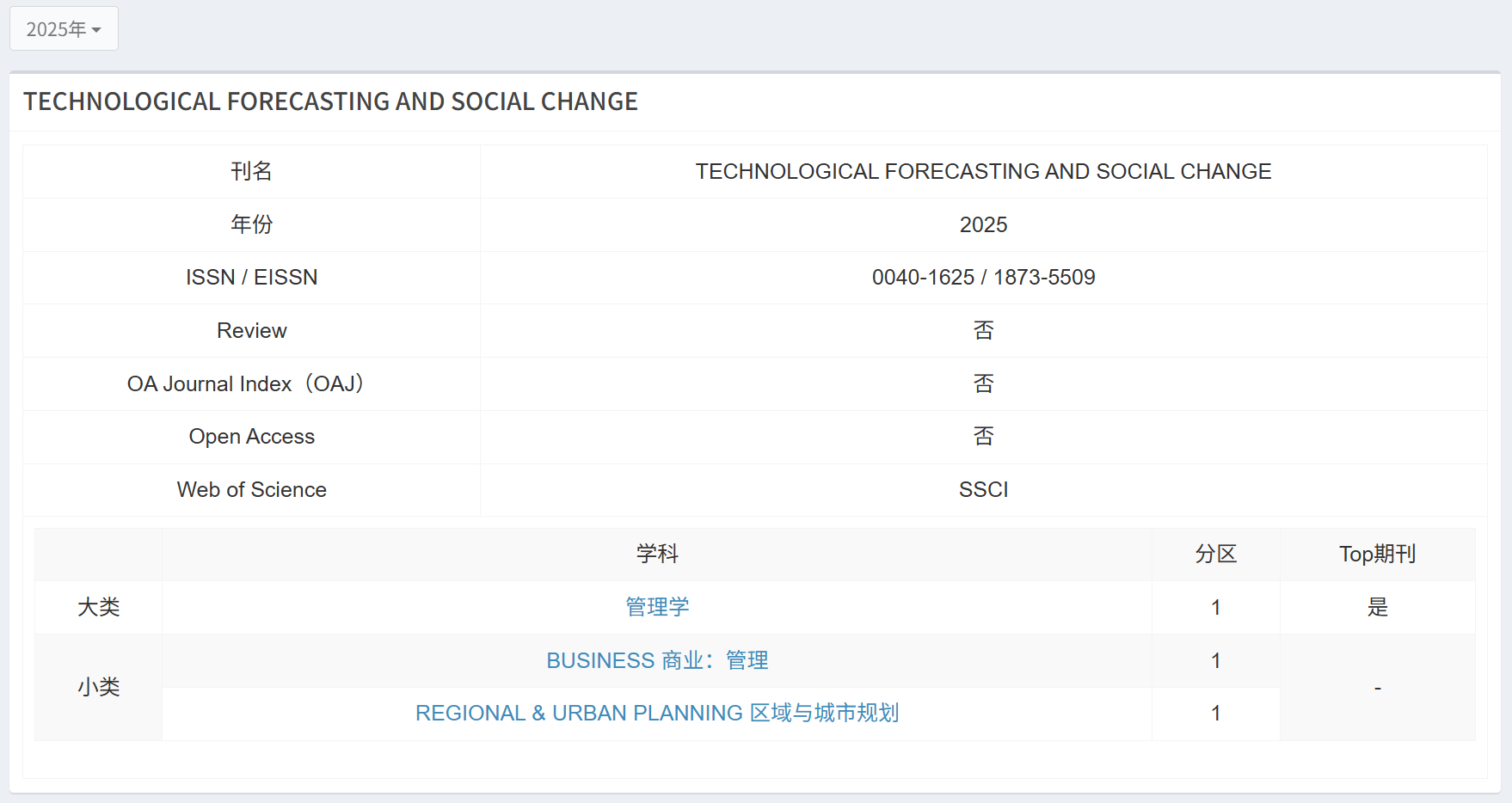The width and height of the screenshot is (1512, 803).
Task: Click the 管理学 subject link
Action: click(x=657, y=607)
